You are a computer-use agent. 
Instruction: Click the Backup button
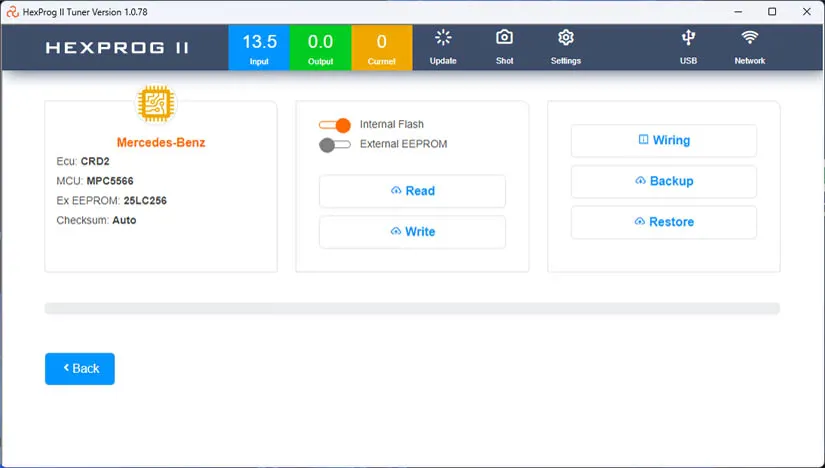[664, 181]
